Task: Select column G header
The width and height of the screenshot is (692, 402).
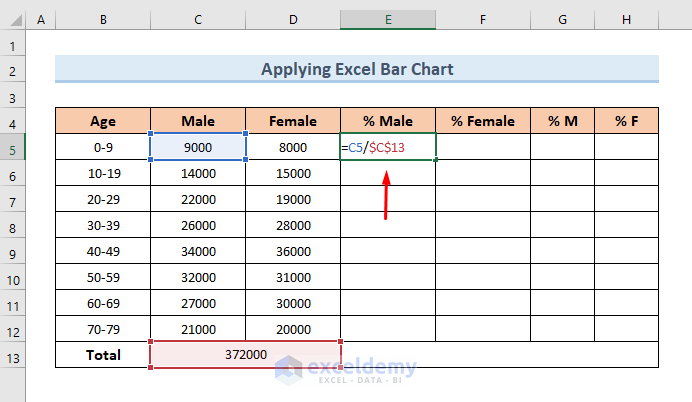Action: (562, 20)
